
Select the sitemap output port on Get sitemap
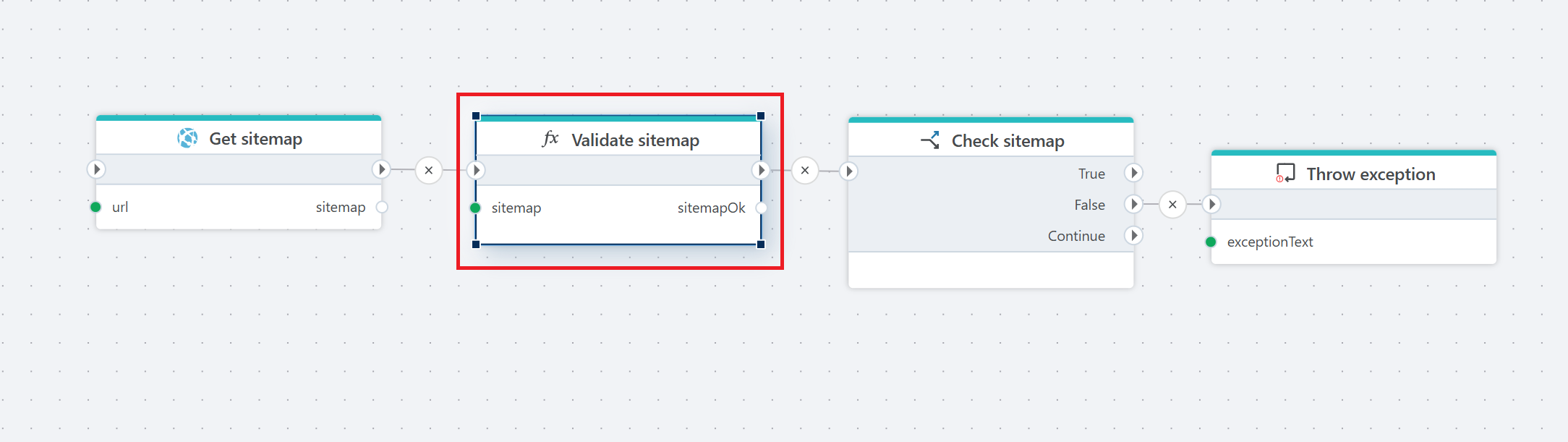[382, 207]
